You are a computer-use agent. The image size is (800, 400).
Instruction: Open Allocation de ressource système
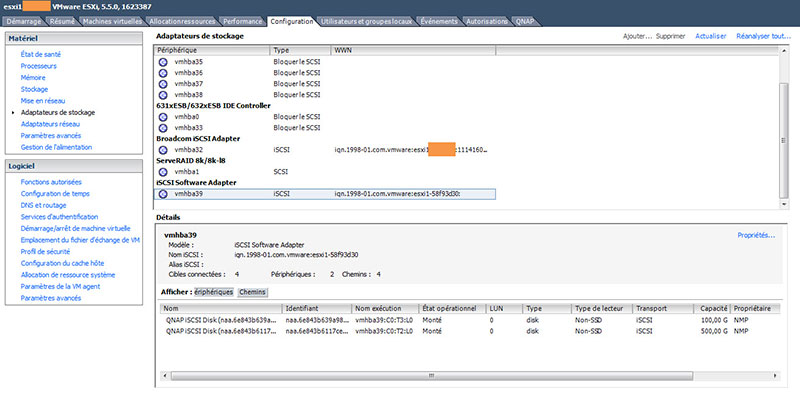tap(68, 275)
